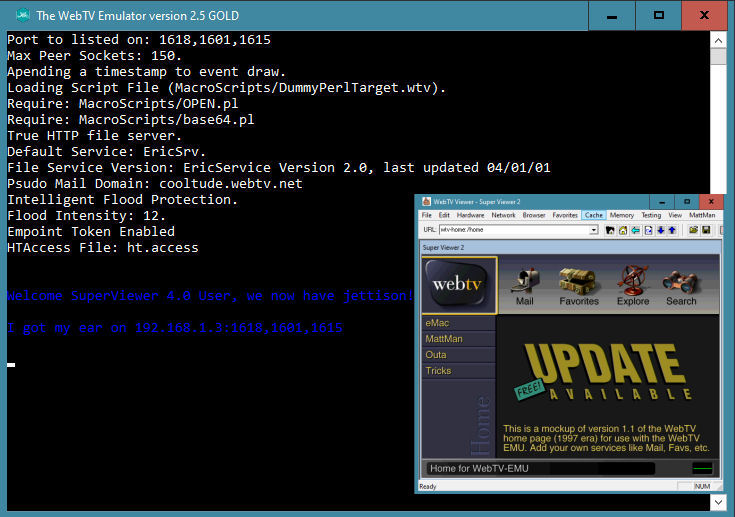Click the Home icon in viewer toolbar
Image resolution: width=735 pixels, height=517 pixels.
623,230
